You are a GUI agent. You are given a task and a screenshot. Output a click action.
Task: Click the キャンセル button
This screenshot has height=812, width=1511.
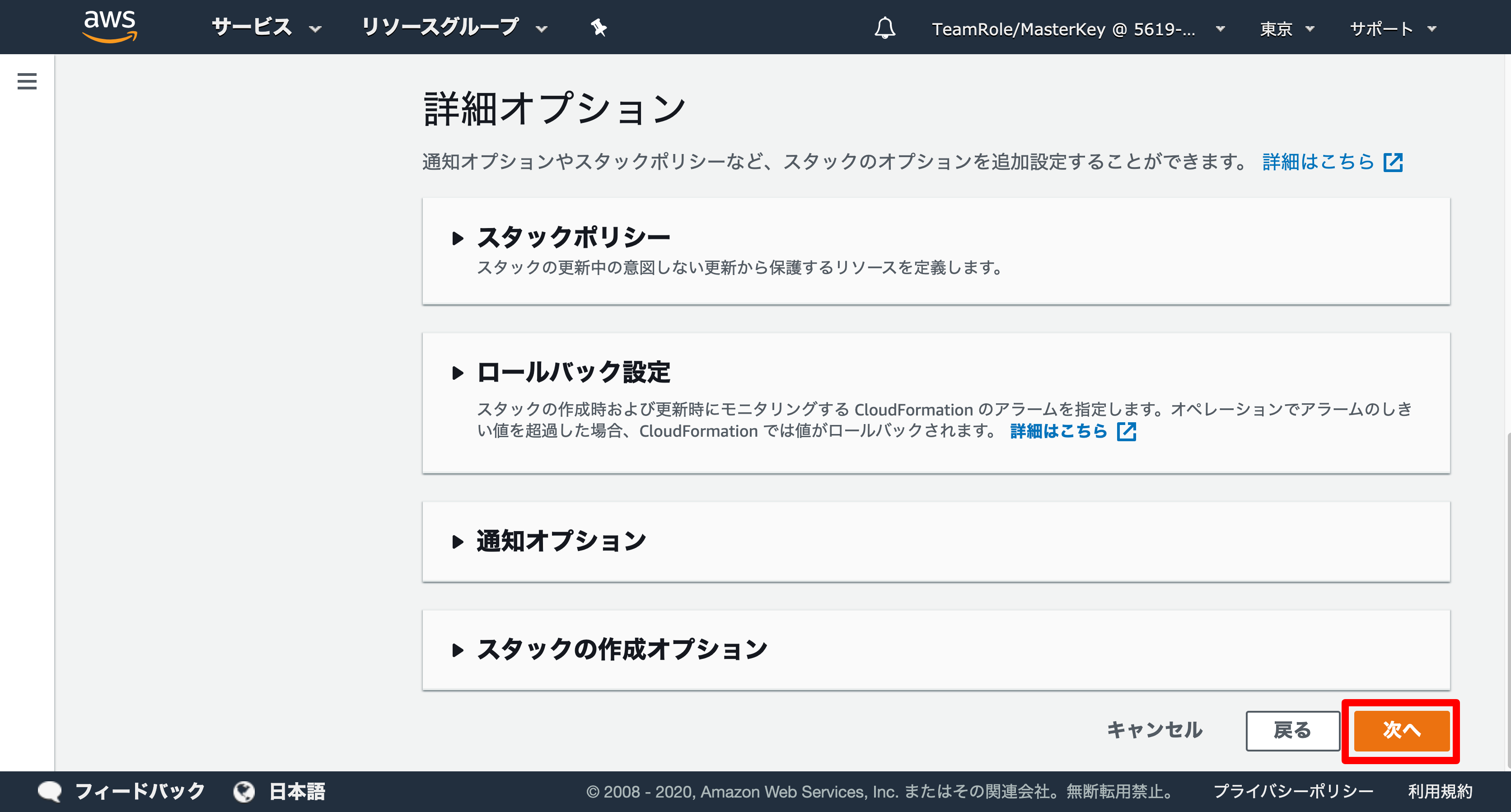pyautogui.click(x=1154, y=730)
